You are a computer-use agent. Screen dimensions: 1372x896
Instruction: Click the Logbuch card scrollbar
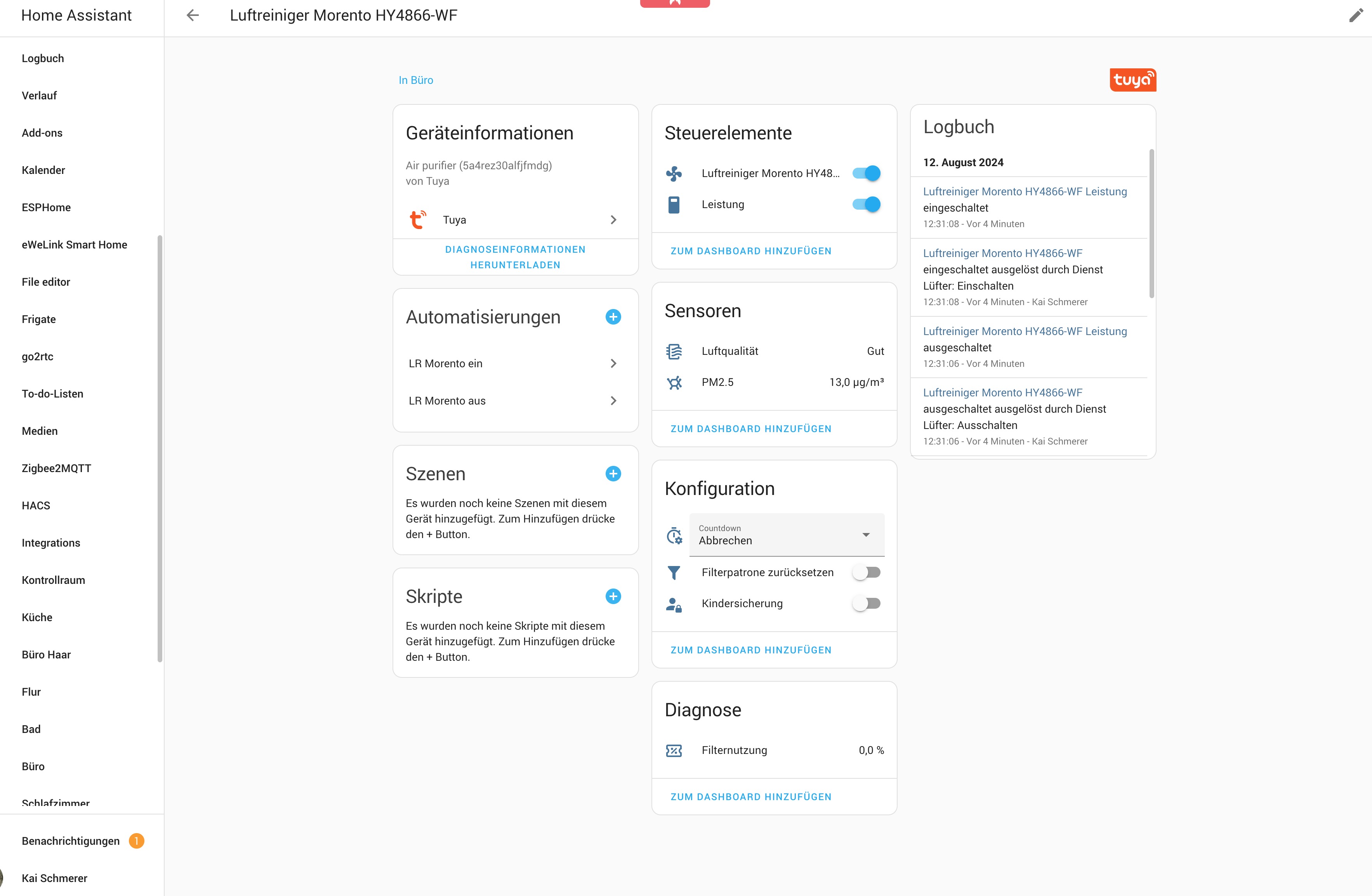click(x=1151, y=224)
